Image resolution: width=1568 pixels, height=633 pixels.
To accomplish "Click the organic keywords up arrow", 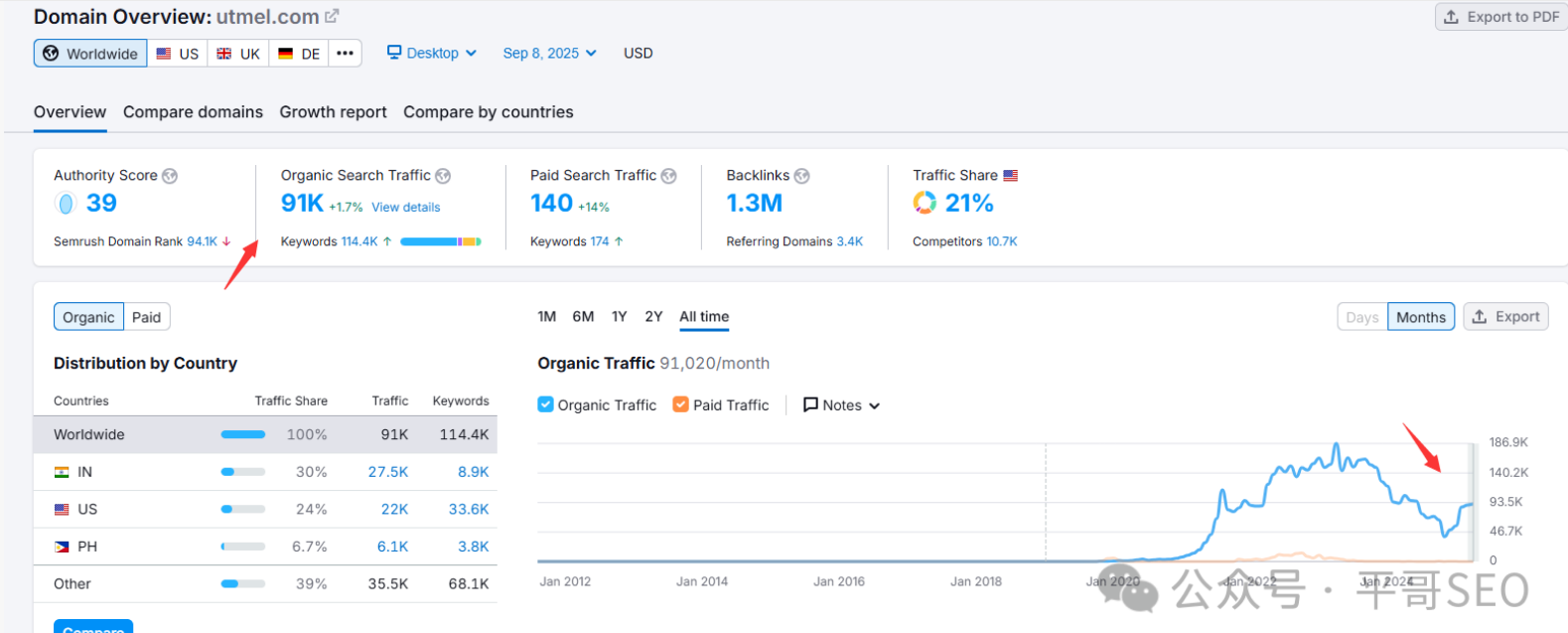I will [x=387, y=241].
